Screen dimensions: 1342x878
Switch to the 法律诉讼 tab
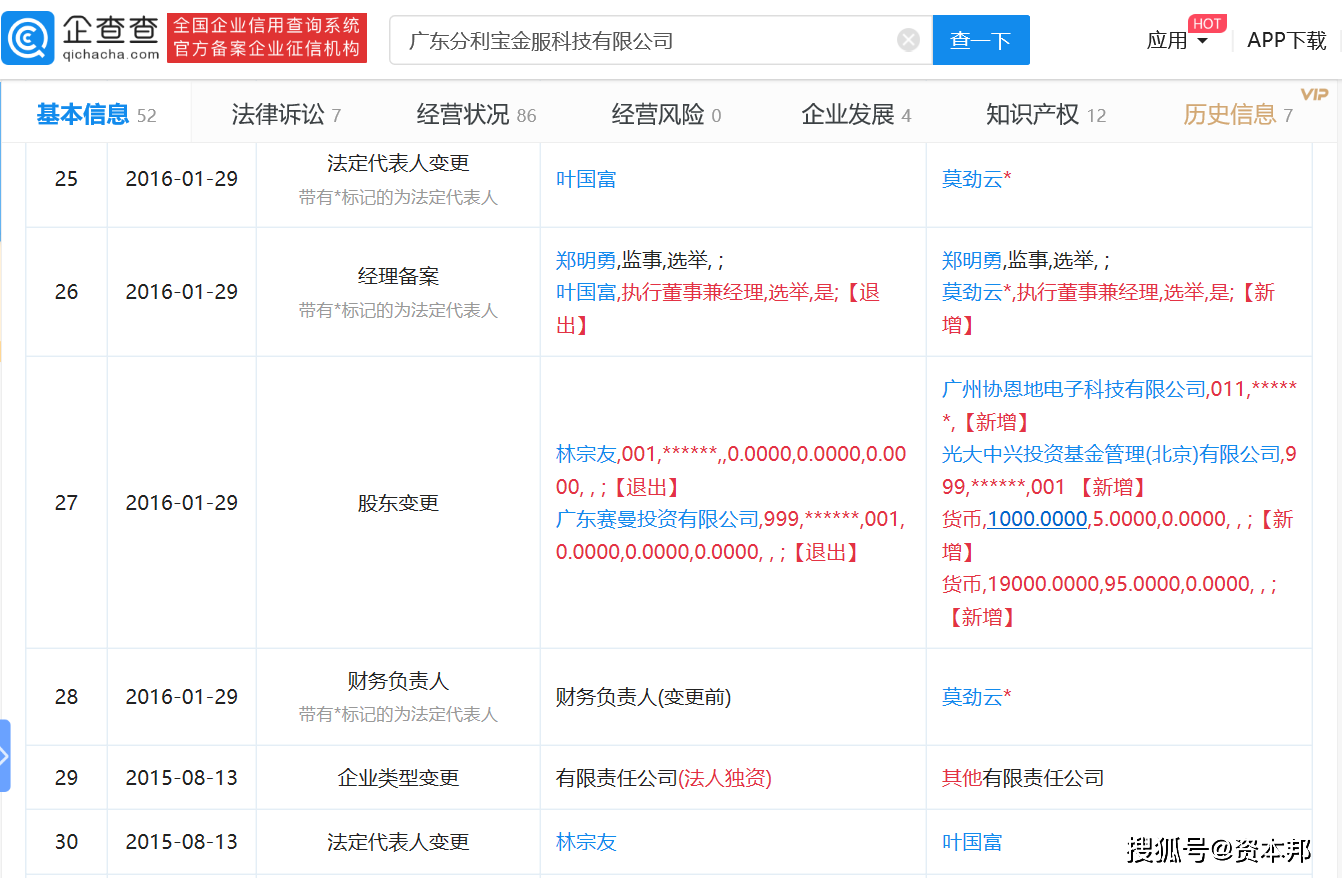click(x=286, y=115)
